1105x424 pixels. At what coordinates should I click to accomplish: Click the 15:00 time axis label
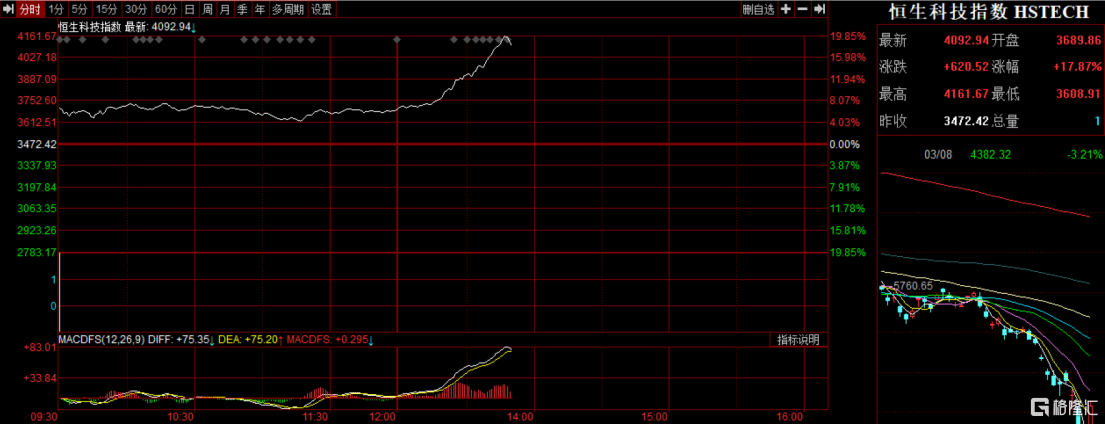pos(656,417)
